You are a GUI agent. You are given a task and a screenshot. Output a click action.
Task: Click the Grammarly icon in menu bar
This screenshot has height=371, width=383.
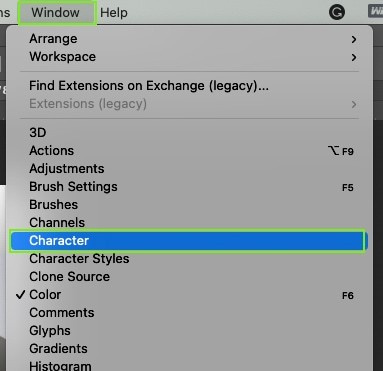pos(337,13)
